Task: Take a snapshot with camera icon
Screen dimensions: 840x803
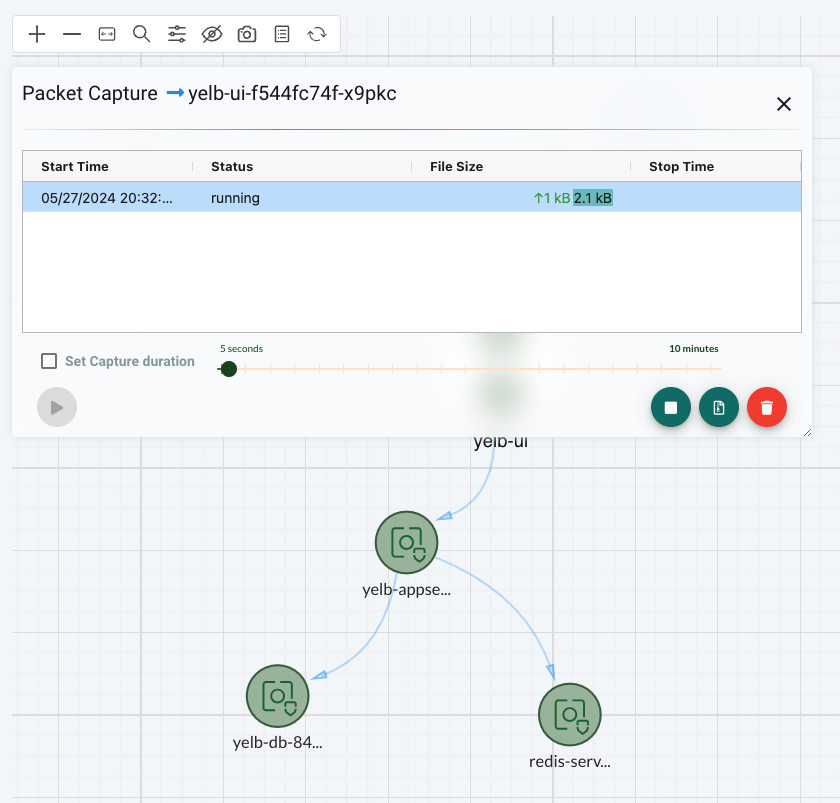Action: [247, 34]
